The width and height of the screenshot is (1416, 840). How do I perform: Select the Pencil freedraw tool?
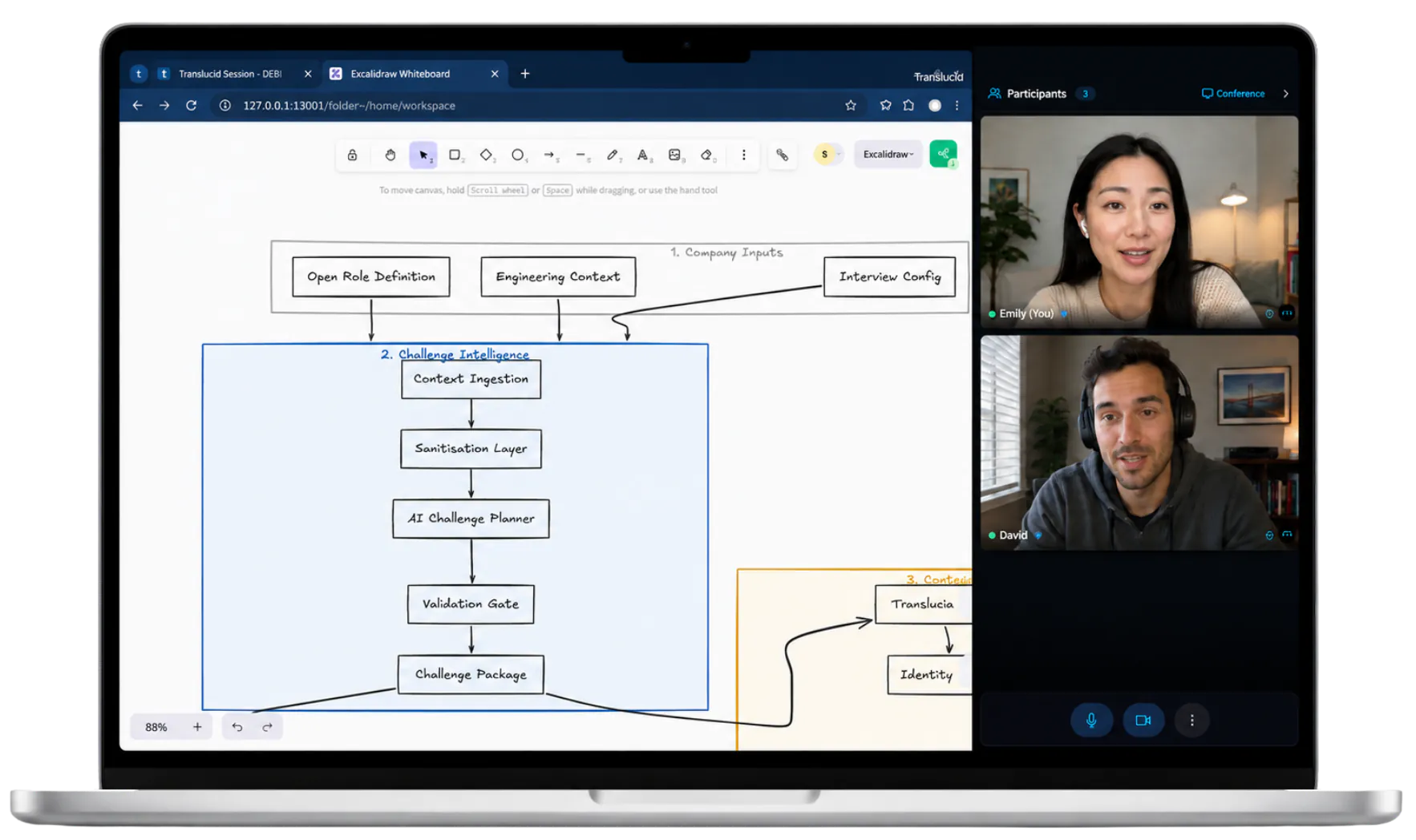pyautogui.click(x=613, y=155)
